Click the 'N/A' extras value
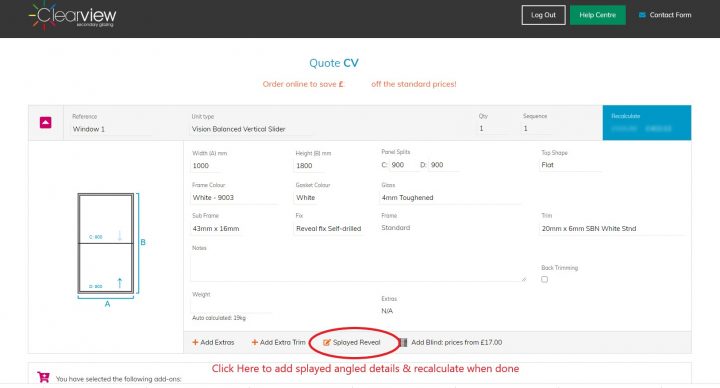The image size is (720, 388). click(387, 311)
